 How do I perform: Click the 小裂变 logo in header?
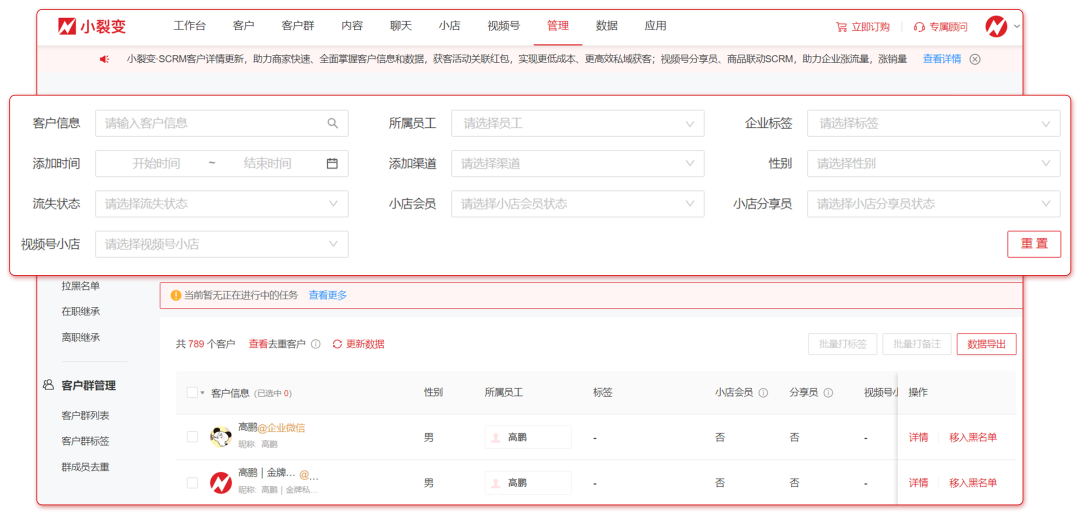(x=92, y=26)
